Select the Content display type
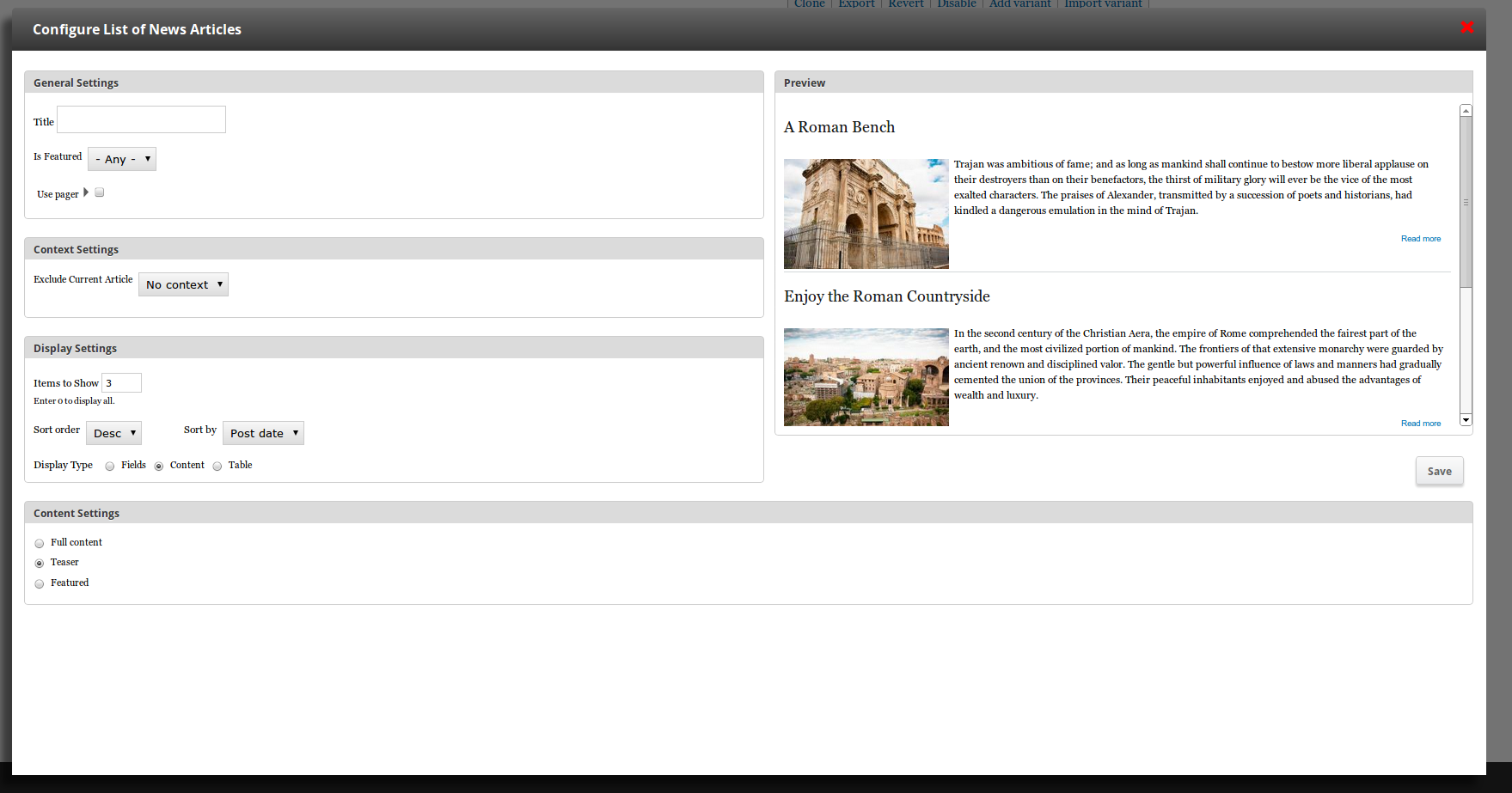The image size is (1512, 793). [x=159, y=466]
